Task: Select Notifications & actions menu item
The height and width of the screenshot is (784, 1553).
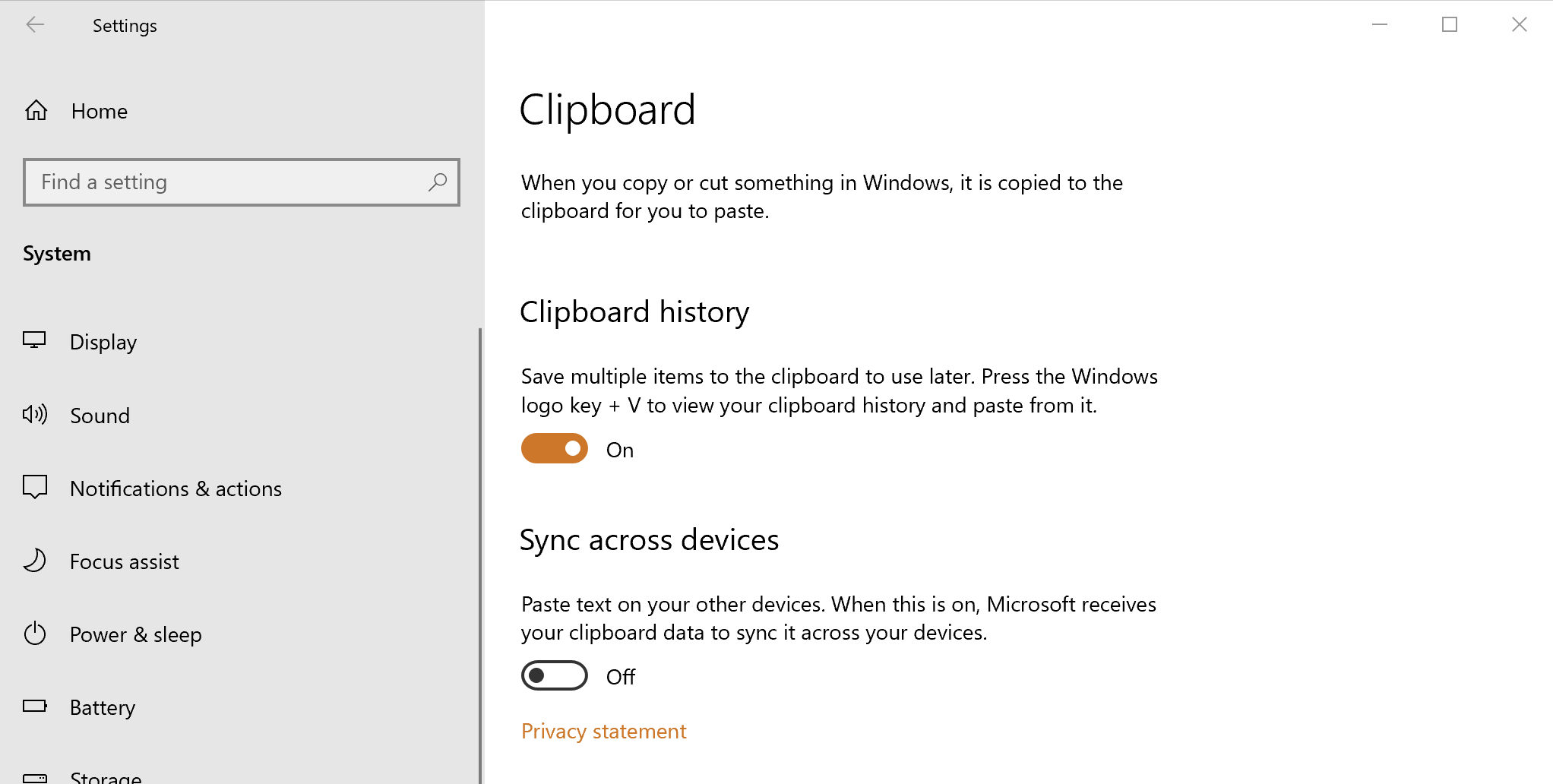Action: coord(176,488)
